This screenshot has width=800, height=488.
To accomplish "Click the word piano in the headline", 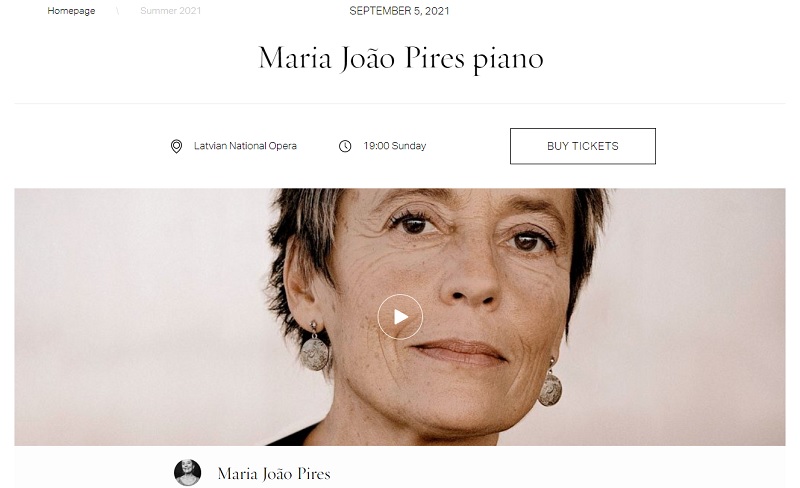I will click(x=508, y=61).
